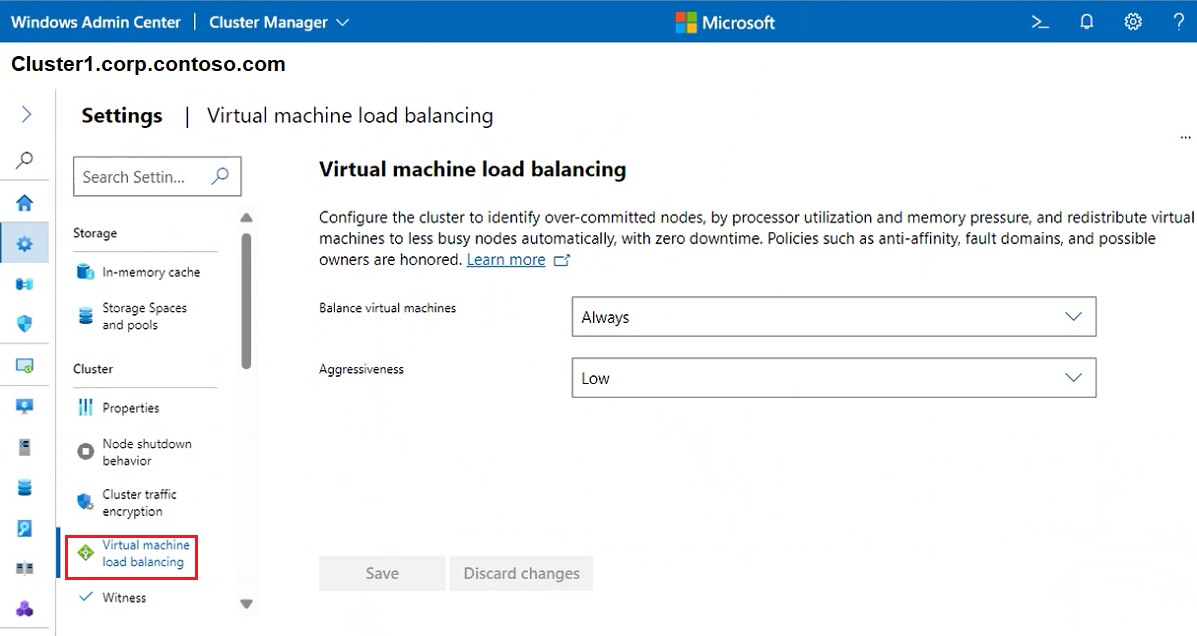
Task: Click the Witness checkmark icon
Action: click(86, 596)
